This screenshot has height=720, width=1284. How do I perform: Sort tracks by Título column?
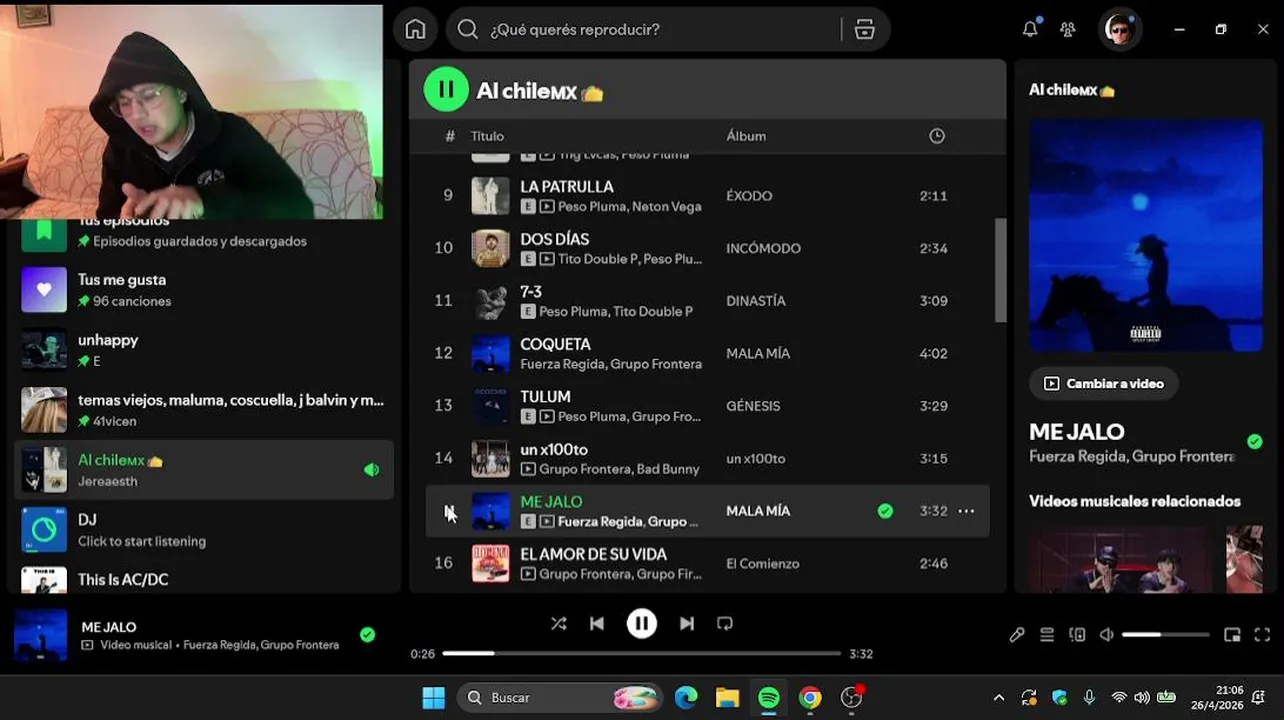[487, 136]
